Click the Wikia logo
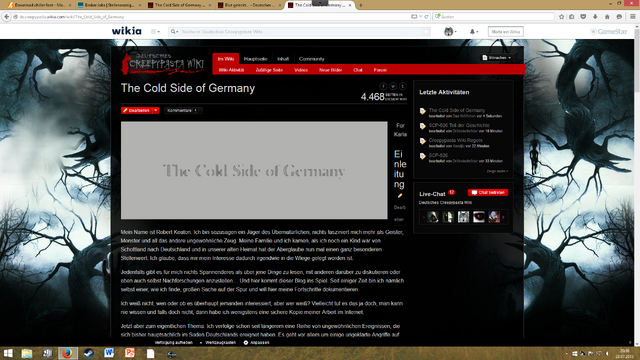The image size is (640, 360). pos(127,31)
